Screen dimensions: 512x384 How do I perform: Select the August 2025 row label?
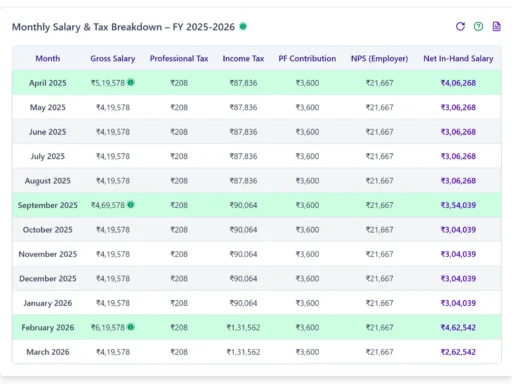48,181
